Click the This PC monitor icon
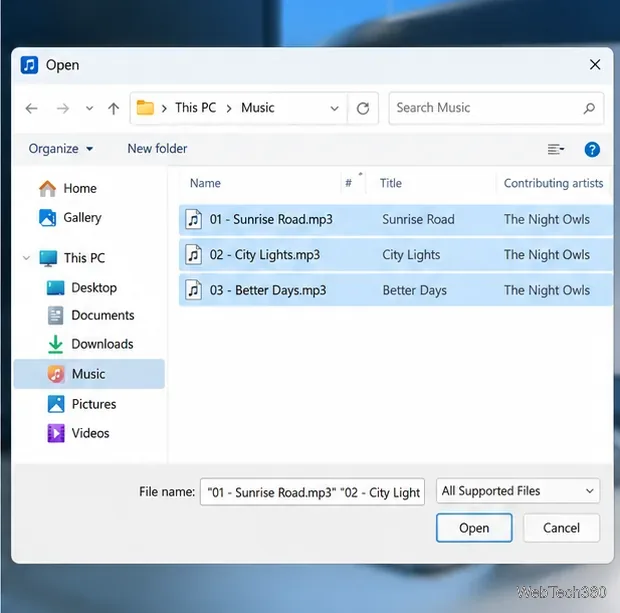Screen dimensions: 620x613 click(x=48, y=259)
